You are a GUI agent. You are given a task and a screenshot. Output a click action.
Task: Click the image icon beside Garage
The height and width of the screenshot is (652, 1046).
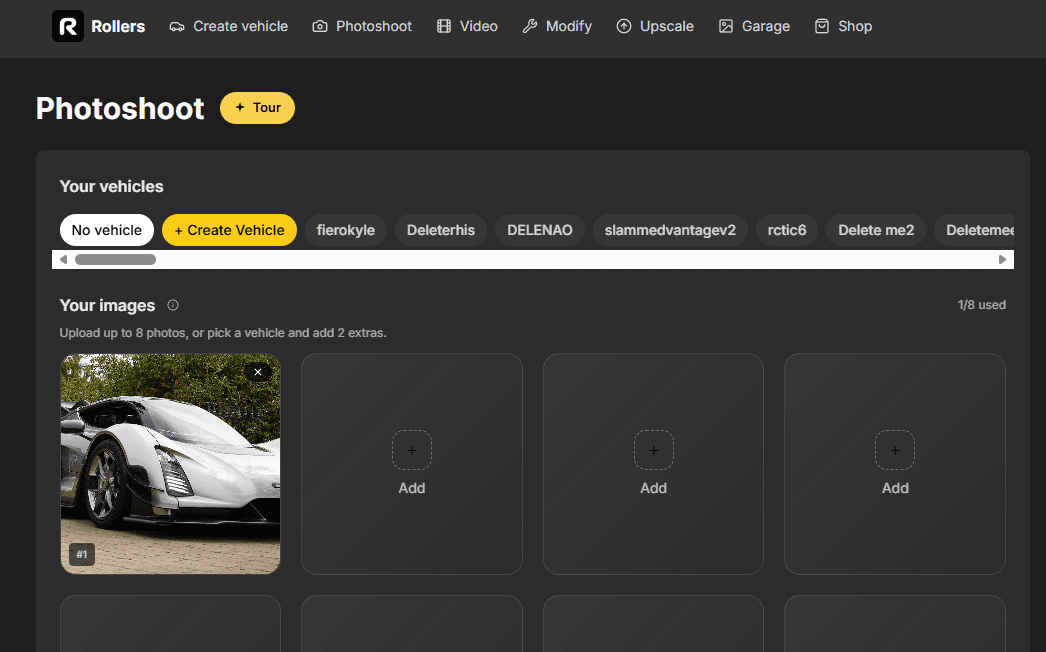coord(726,26)
